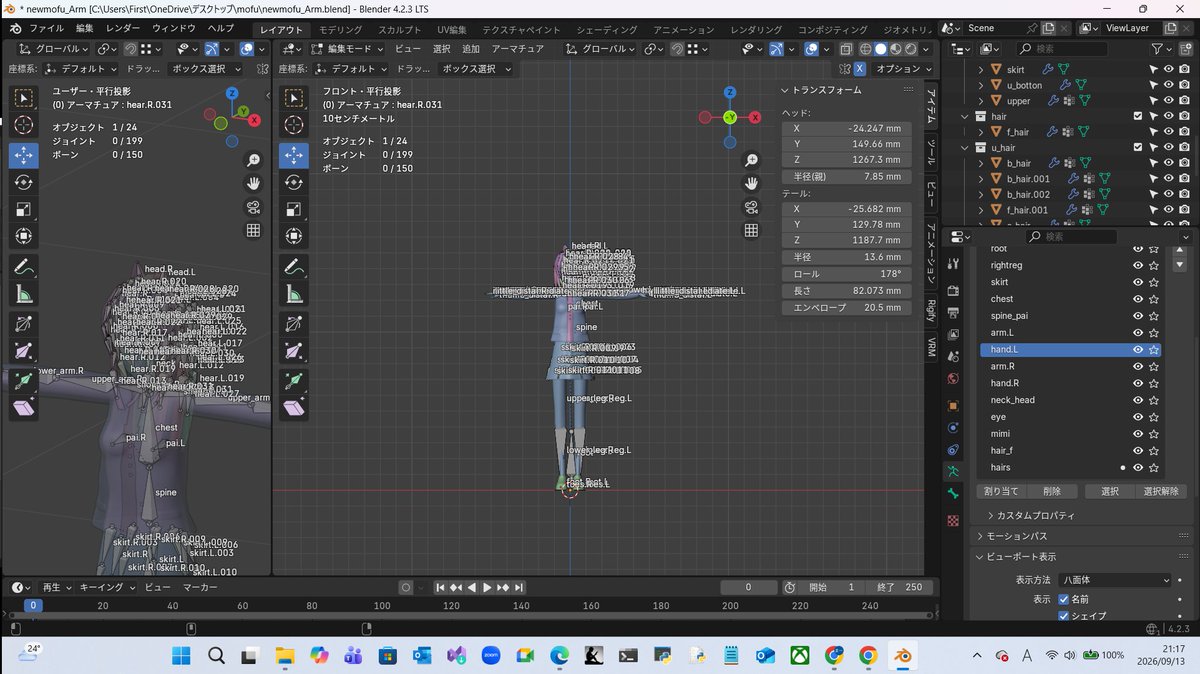
Task: Click the play animation button in the timeline
Action: click(x=487, y=587)
